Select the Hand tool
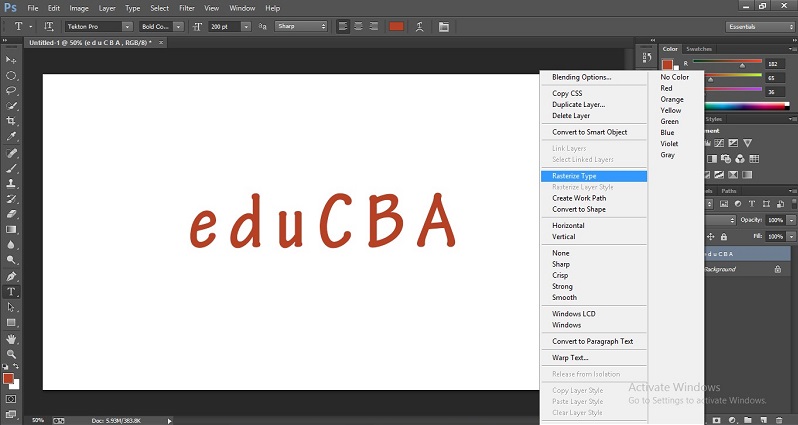 click(12, 339)
